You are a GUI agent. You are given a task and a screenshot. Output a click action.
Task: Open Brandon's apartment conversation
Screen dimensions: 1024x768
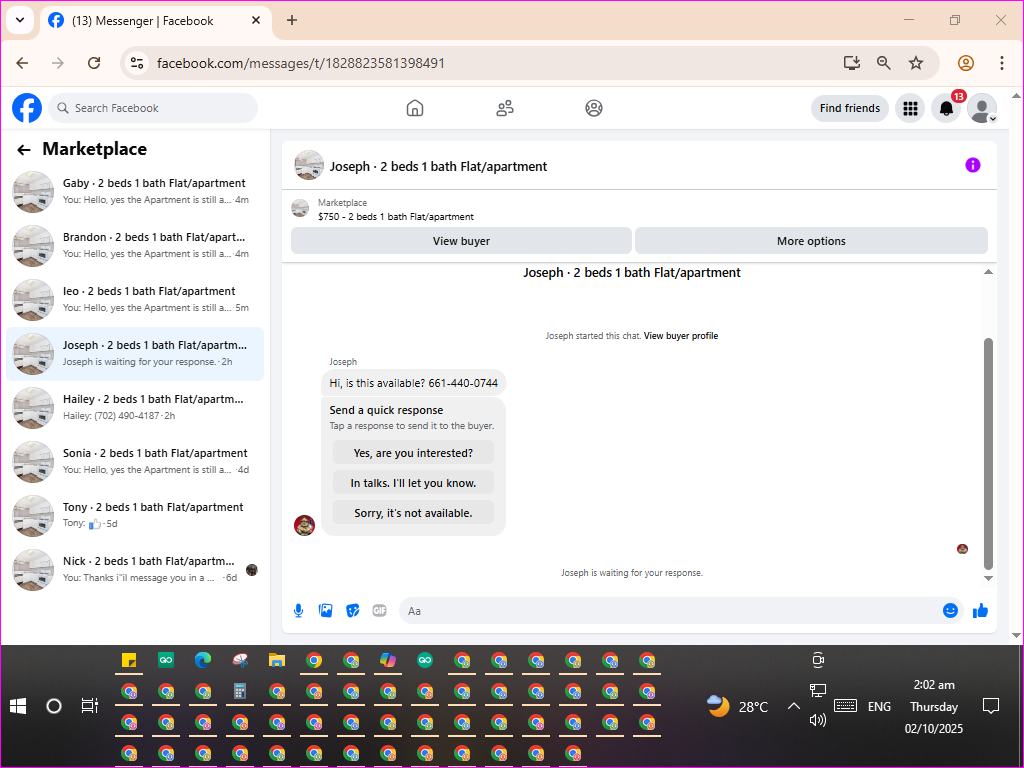[x=135, y=246]
